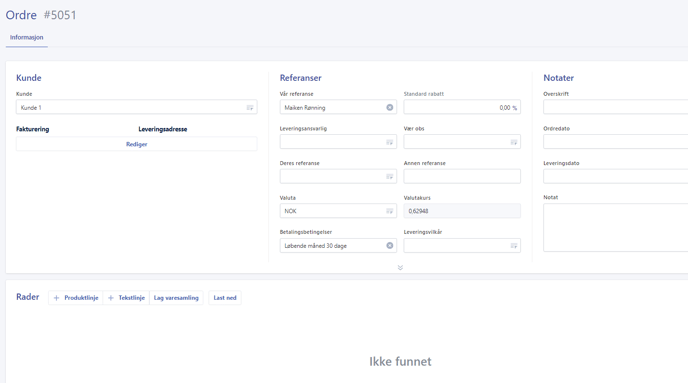
Task: Open the Leveringsansvarlig lookup icon
Action: point(389,142)
